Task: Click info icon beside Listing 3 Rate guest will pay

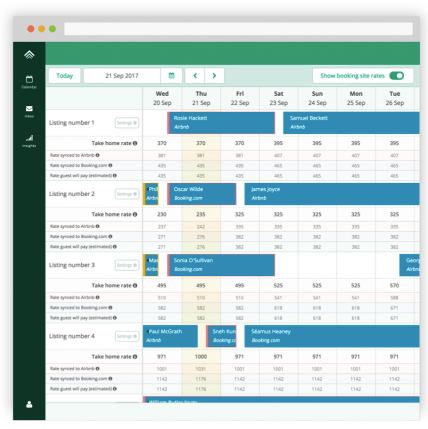Action: click(x=115, y=318)
